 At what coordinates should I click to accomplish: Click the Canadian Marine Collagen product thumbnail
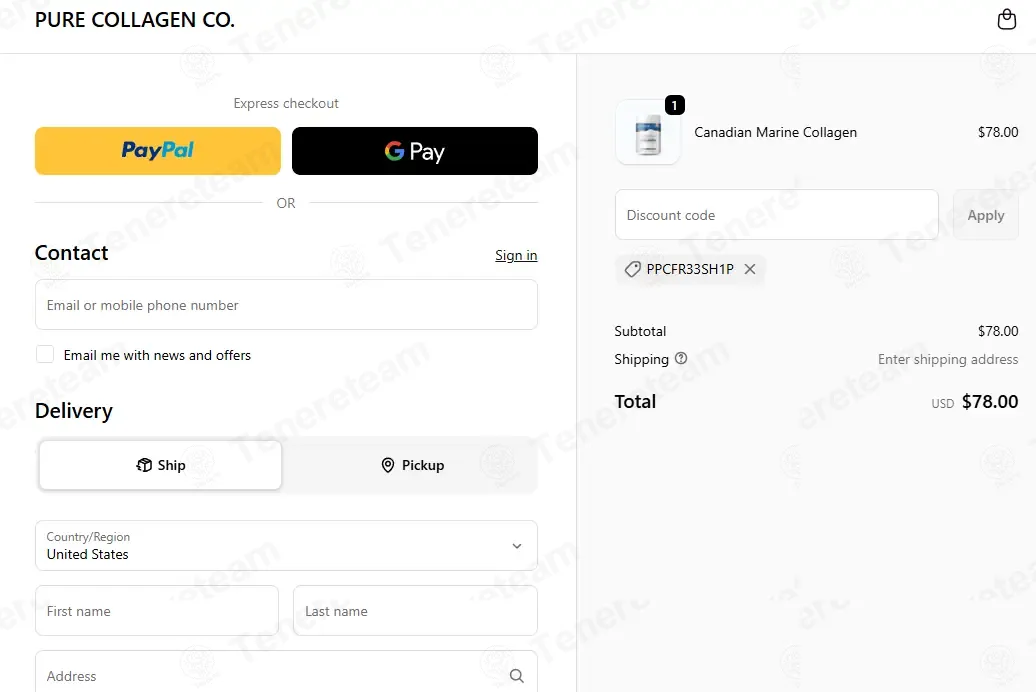click(648, 132)
